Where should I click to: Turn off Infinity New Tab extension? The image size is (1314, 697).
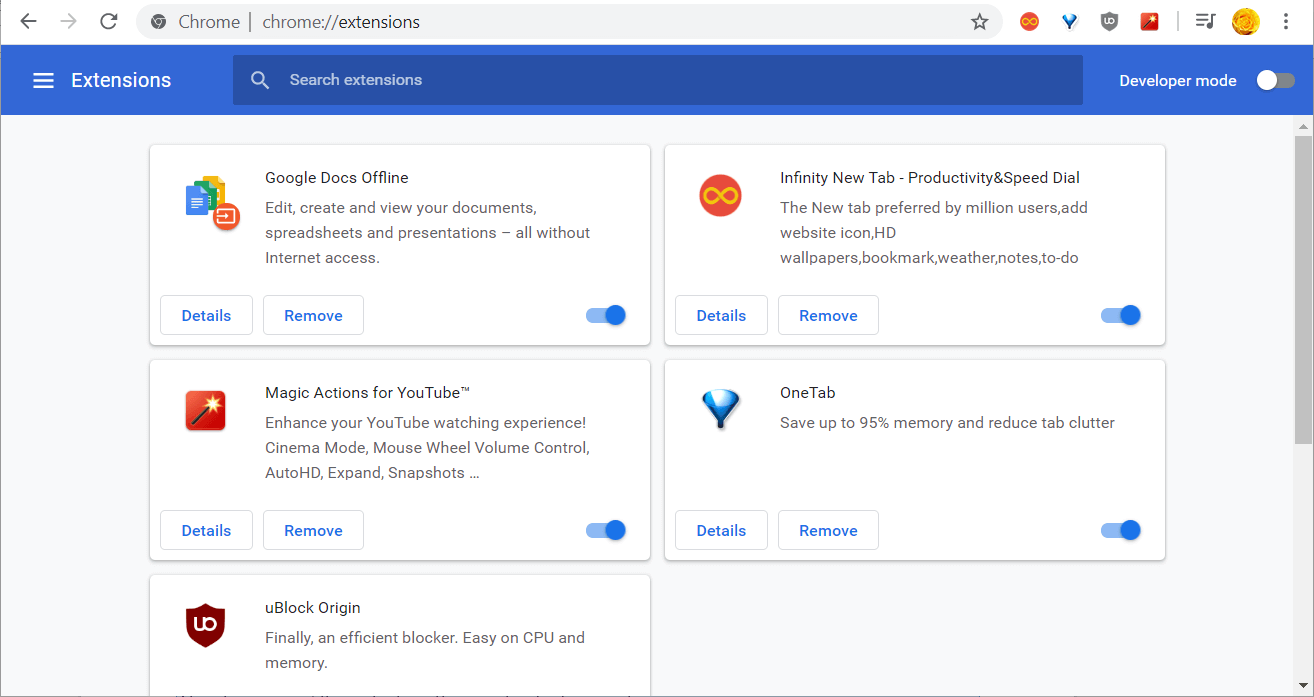coord(1121,315)
